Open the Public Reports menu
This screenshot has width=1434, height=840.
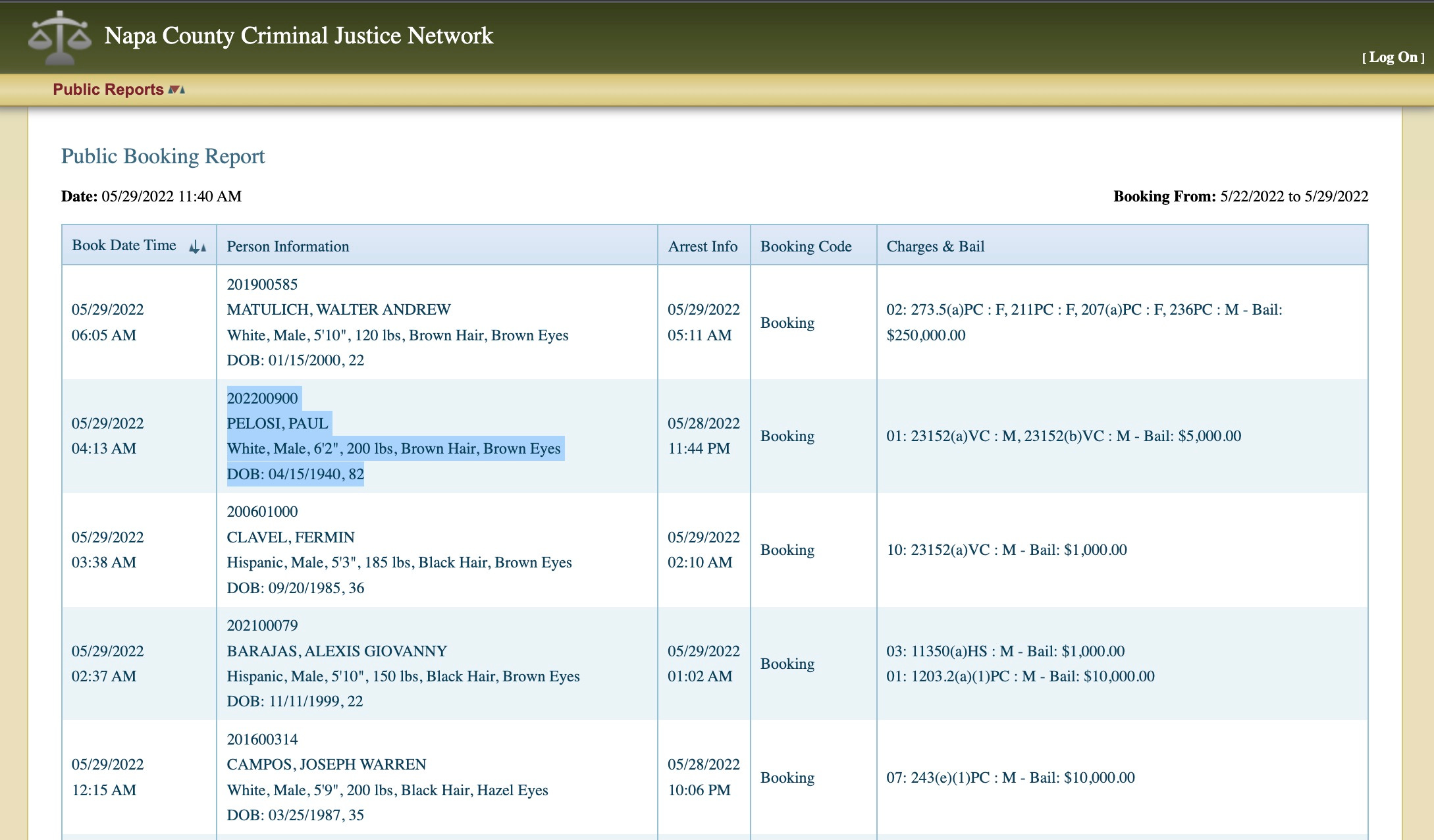tap(108, 90)
